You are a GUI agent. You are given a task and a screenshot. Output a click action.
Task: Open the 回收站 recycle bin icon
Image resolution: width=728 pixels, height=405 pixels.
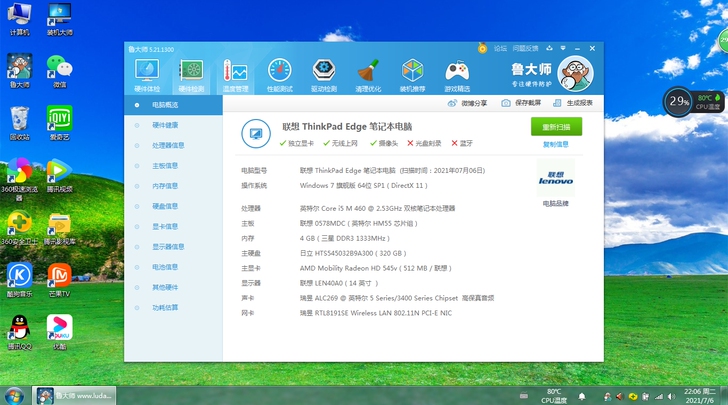point(20,123)
